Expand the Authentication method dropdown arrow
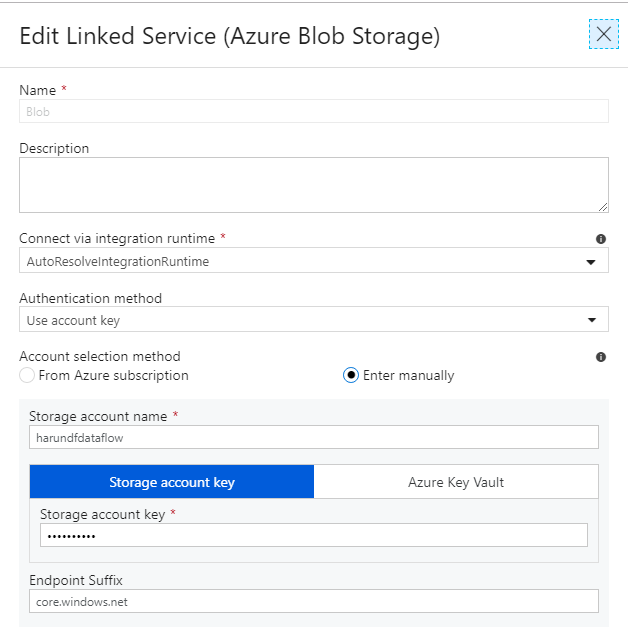The image size is (628, 627). (x=592, y=320)
